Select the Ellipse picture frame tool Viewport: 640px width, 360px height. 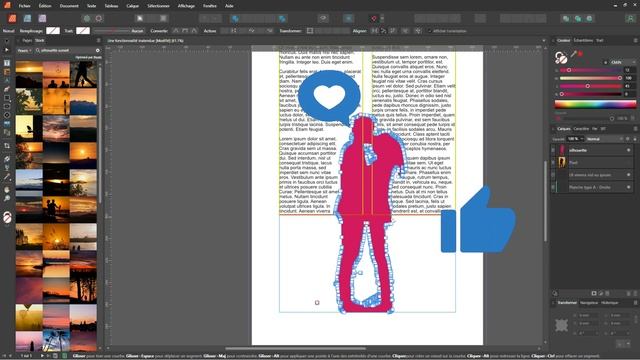[7, 115]
